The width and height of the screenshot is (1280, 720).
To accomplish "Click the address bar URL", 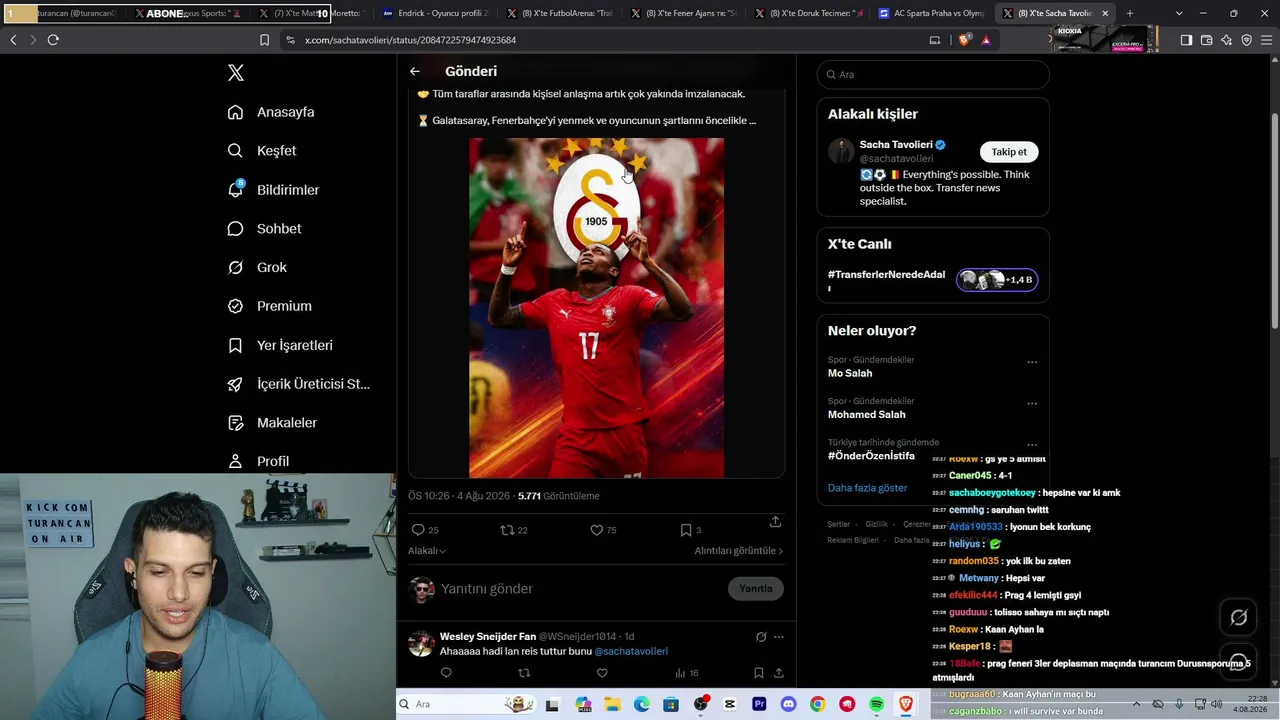I will [411, 40].
